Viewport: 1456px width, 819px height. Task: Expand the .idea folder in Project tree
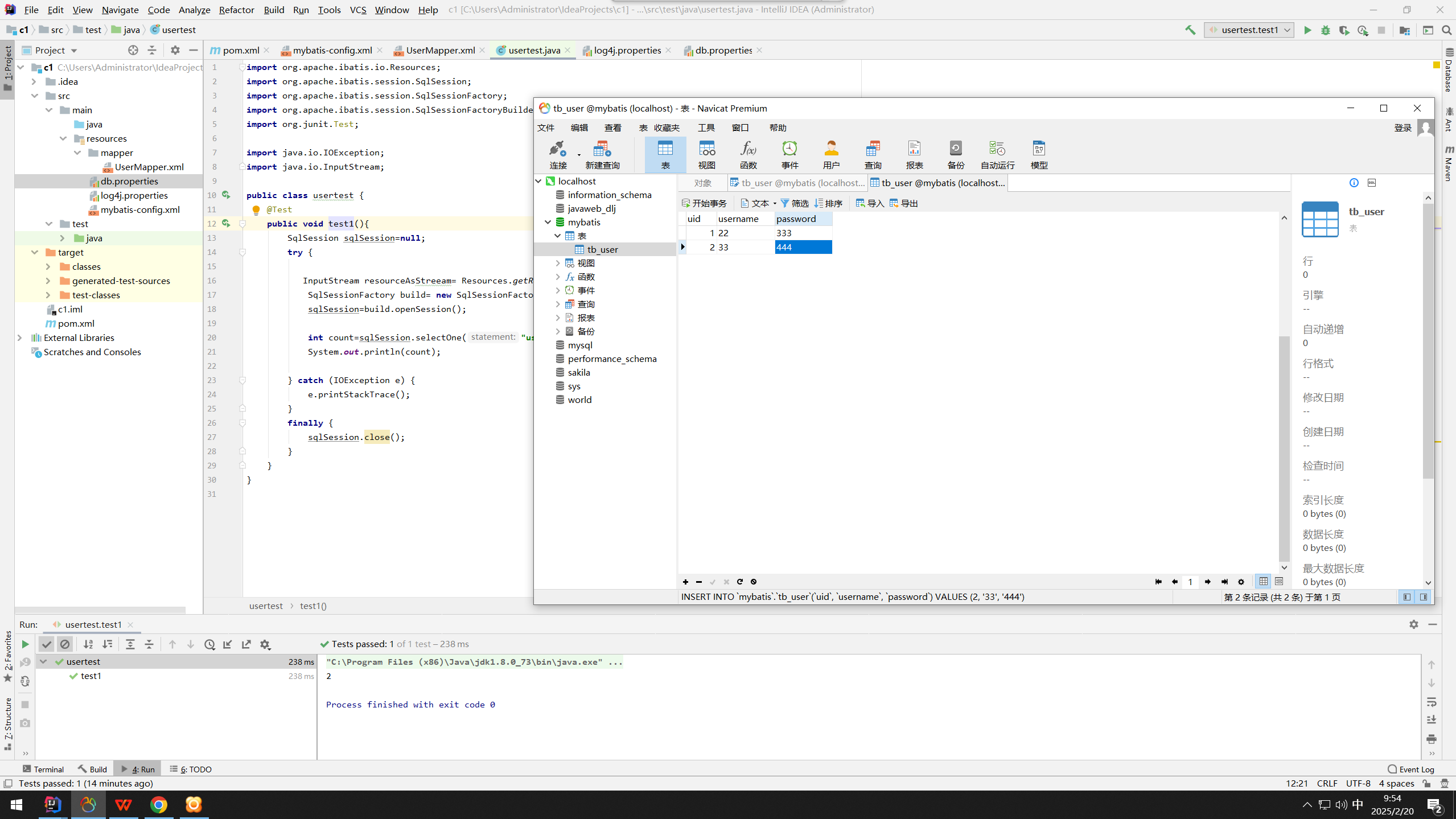pos(34,81)
